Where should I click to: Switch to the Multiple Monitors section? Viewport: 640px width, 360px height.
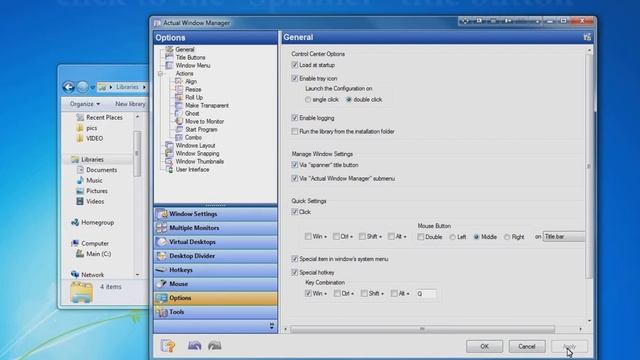click(216, 228)
